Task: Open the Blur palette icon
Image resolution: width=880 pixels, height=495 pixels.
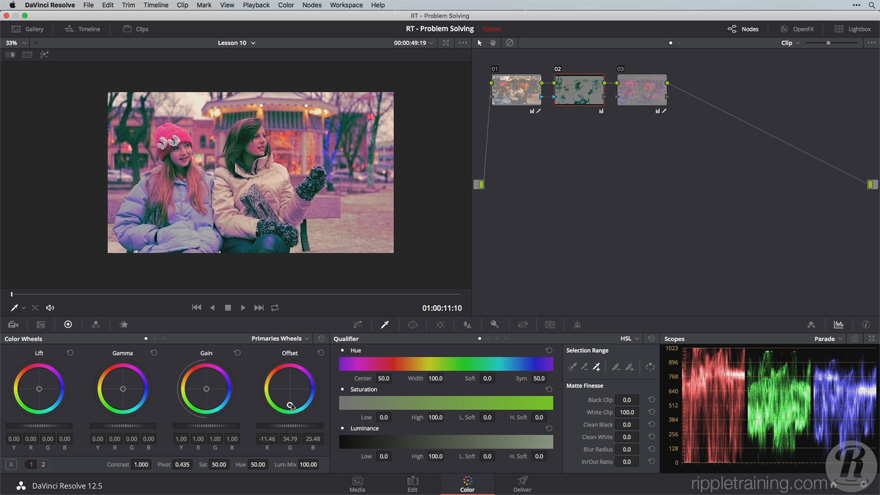Action: pos(467,324)
